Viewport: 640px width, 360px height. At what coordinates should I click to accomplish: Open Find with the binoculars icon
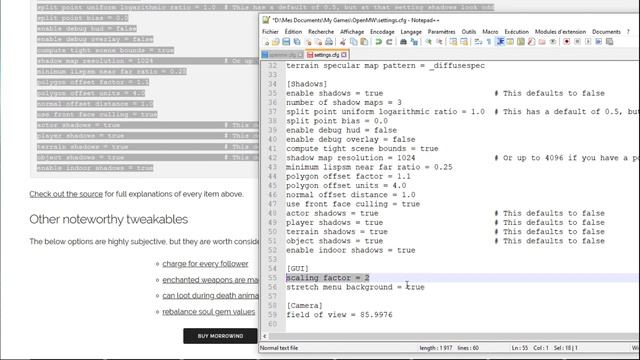pyautogui.click(x=403, y=42)
